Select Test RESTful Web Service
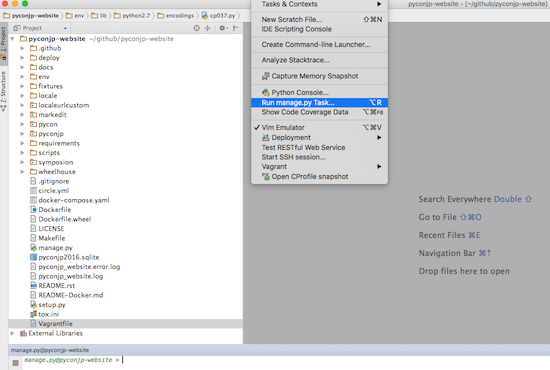The height and width of the screenshot is (370, 550). click(319, 148)
